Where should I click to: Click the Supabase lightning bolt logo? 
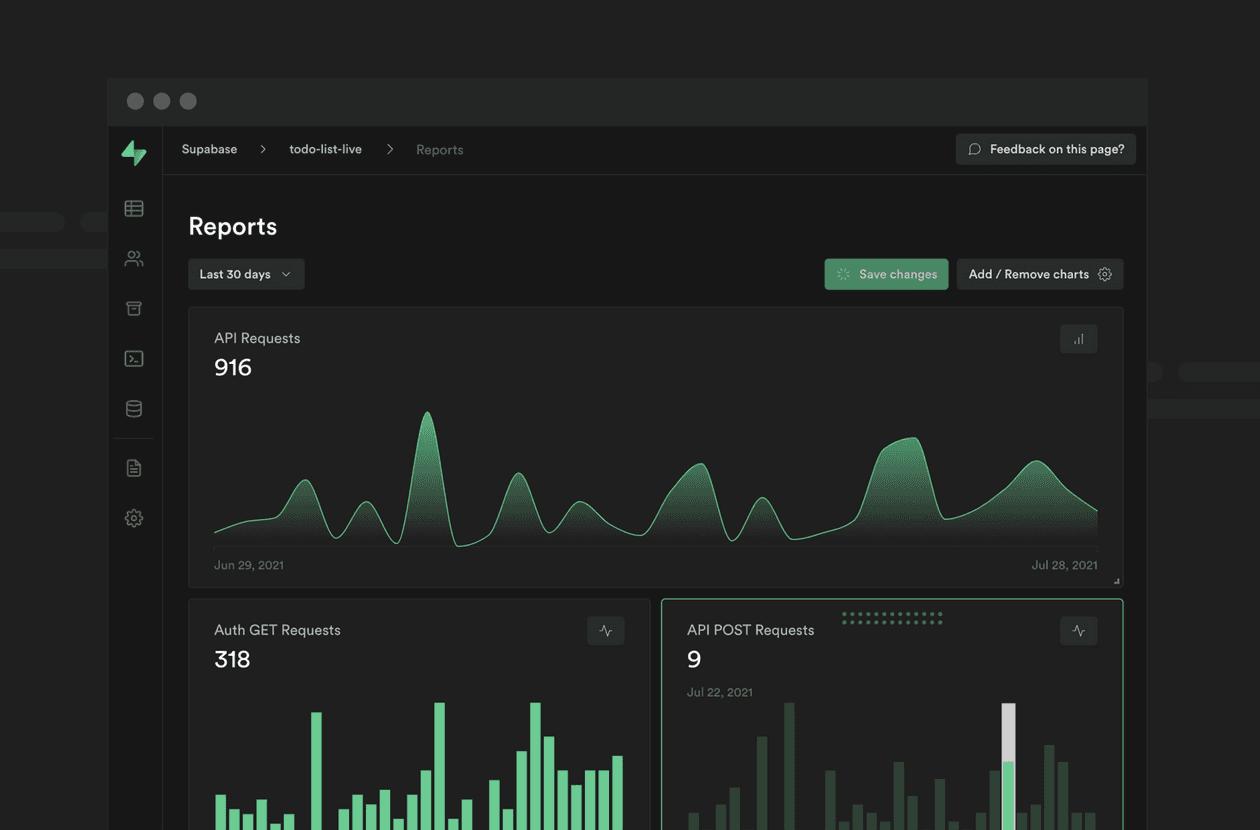134,152
